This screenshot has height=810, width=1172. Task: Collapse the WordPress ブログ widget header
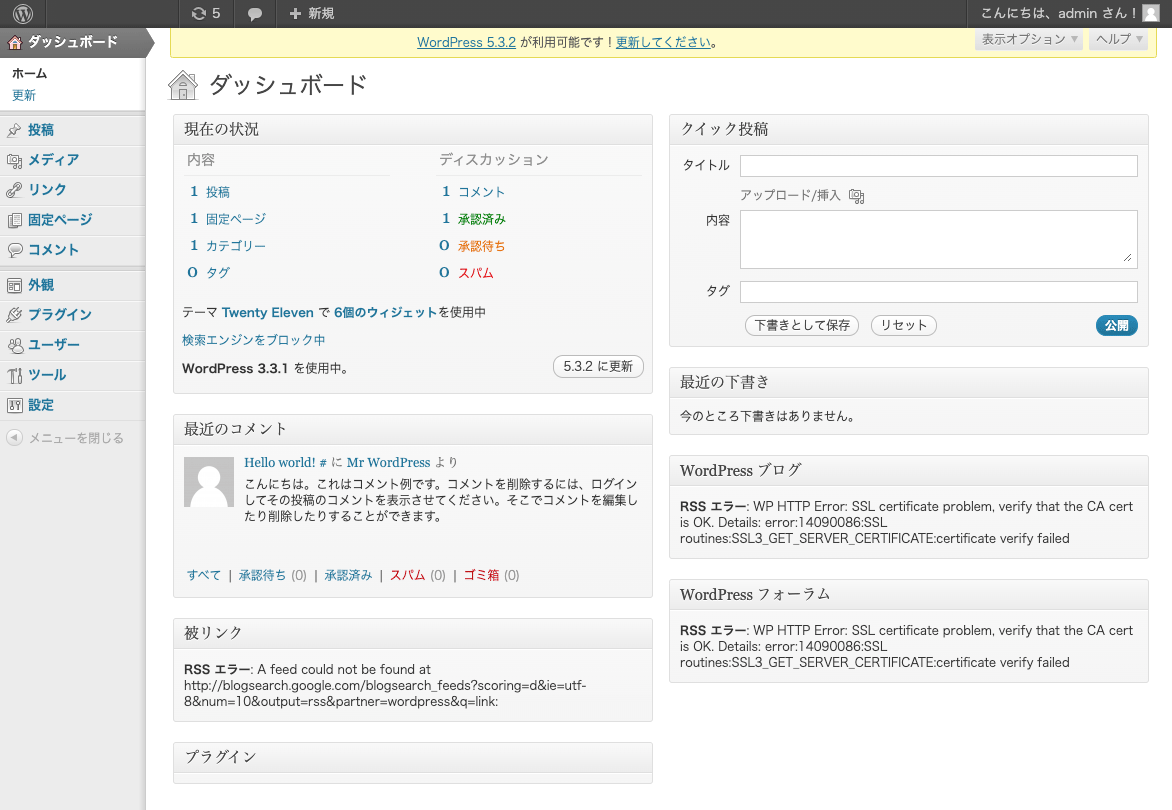(909, 470)
